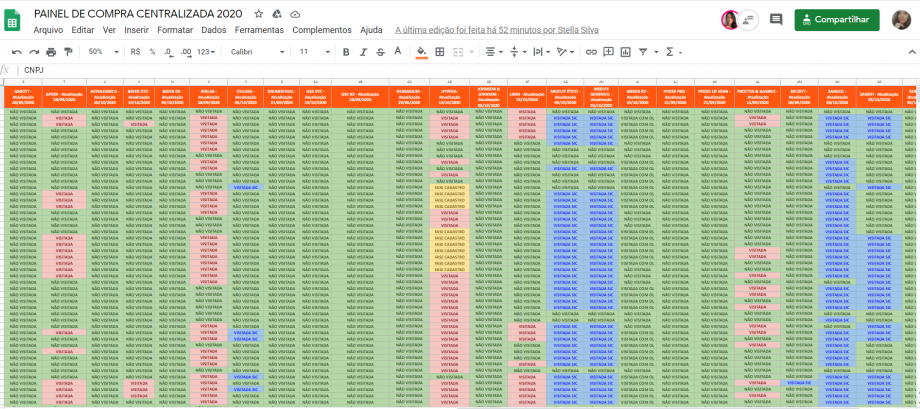Open the last edit by Stella Silva link

pos(497,30)
